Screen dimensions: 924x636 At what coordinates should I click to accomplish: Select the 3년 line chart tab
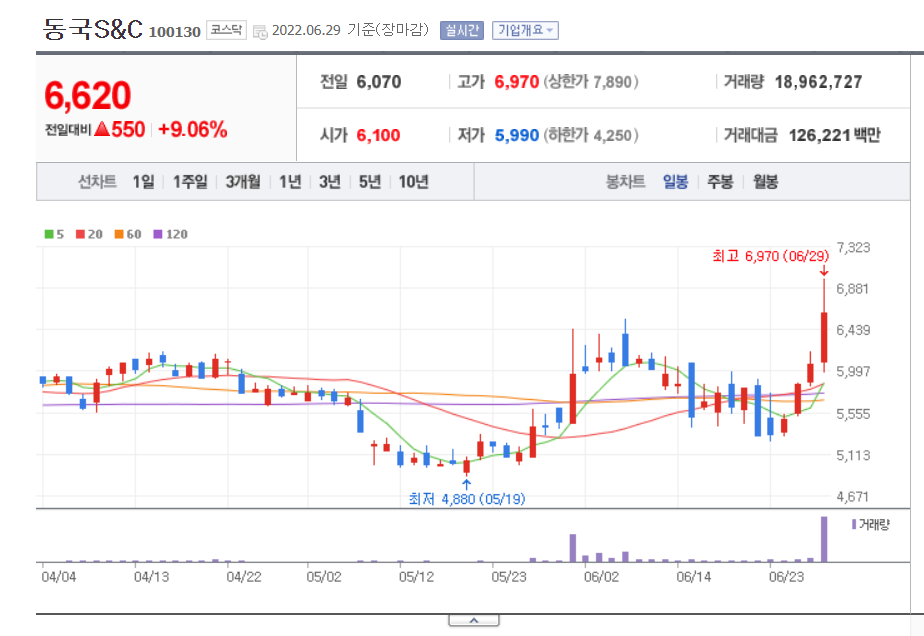pyautogui.click(x=330, y=182)
